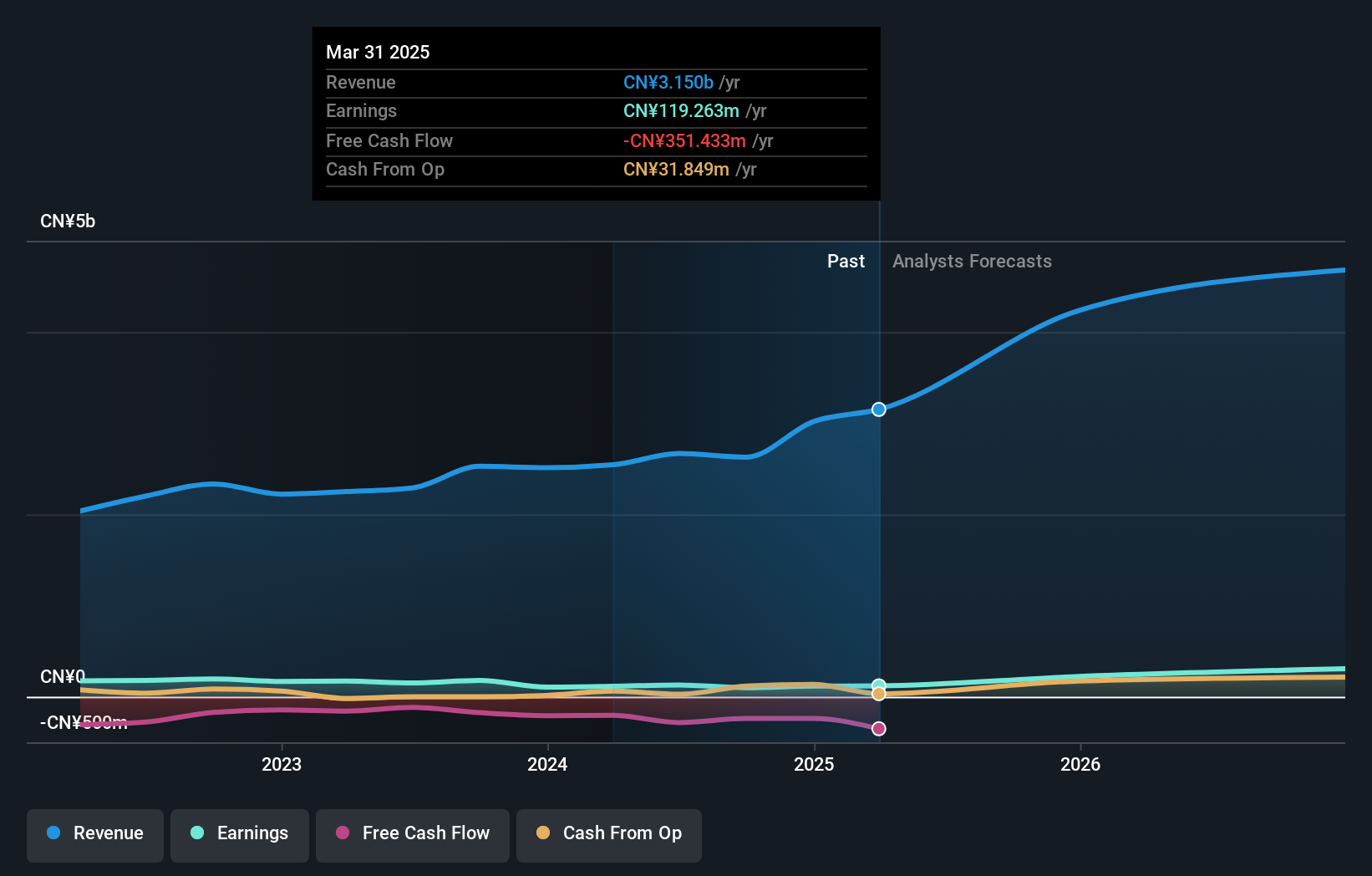Click the Free Cash Flow label in tooltip
This screenshot has width=1372, height=876.
pyautogui.click(x=389, y=141)
